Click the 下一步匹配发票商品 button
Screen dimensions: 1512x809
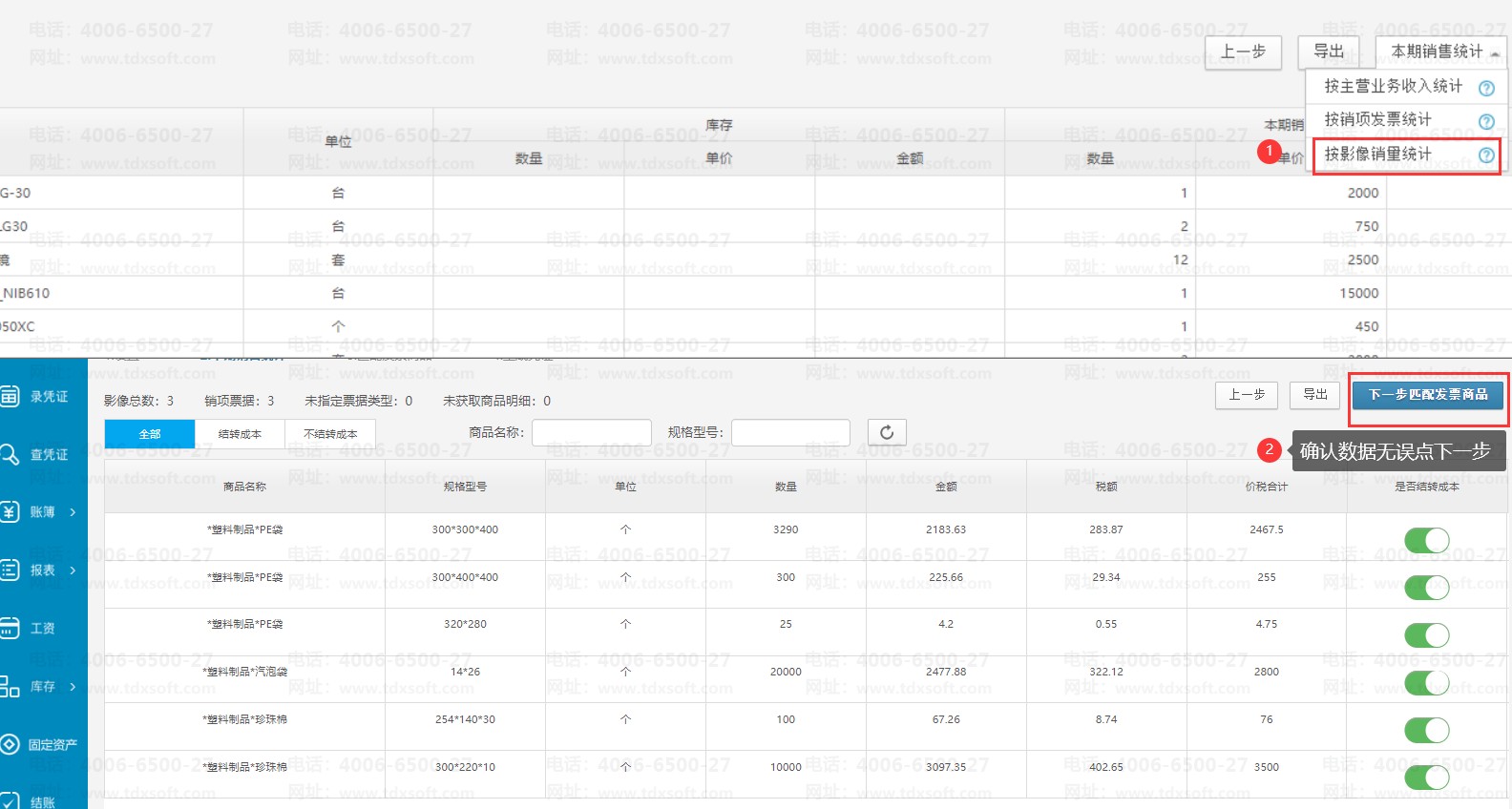[1428, 394]
